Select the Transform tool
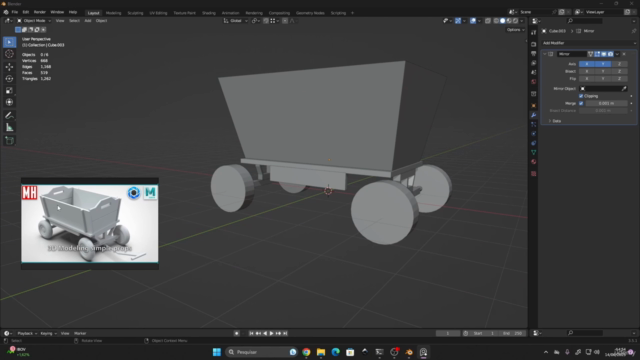640x360 pixels. tap(9, 102)
